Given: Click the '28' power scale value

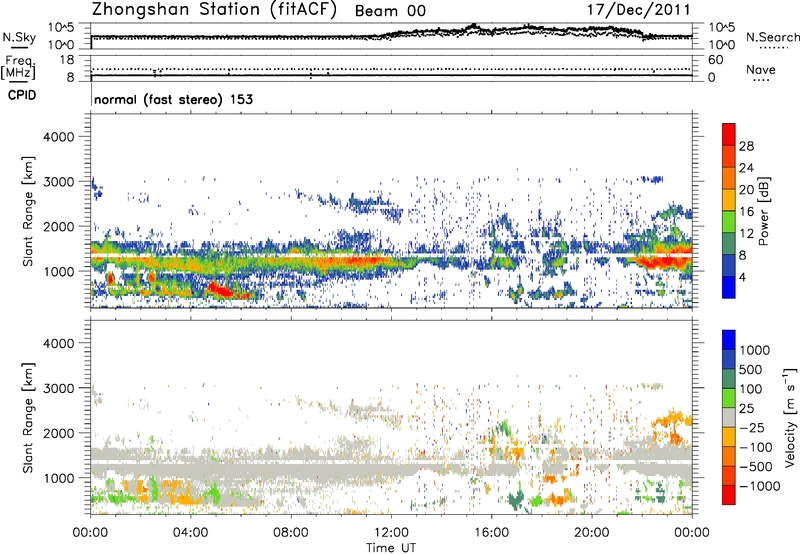Looking at the screenshot, I should tap(746, 146).
